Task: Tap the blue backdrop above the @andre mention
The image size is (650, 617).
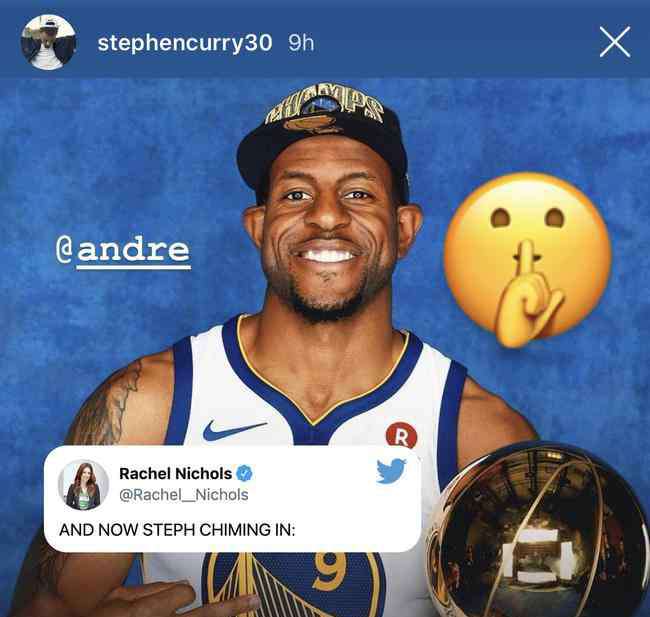Action: (124, 166)
